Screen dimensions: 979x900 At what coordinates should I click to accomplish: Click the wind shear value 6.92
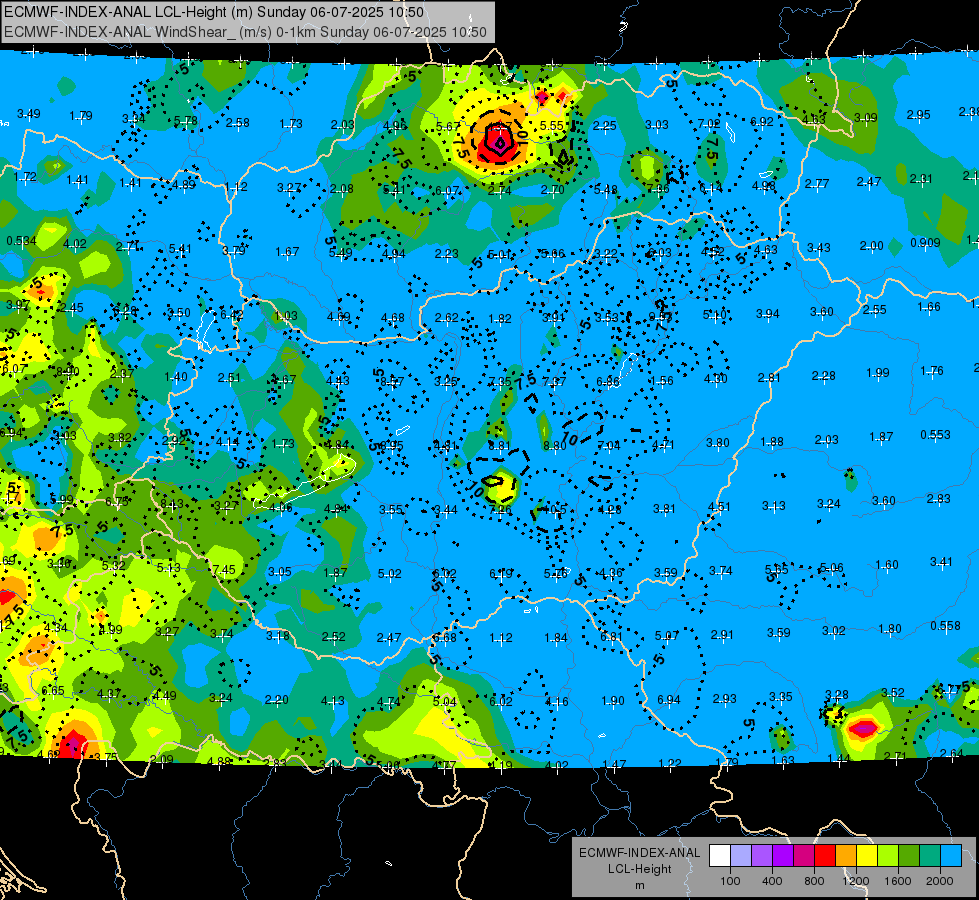(x=762, y=122)
